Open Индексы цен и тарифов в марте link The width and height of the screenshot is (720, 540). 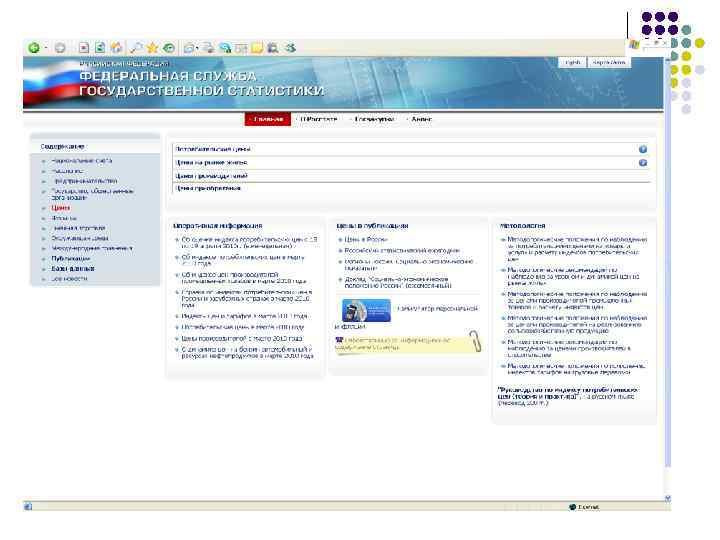point(244,316)
